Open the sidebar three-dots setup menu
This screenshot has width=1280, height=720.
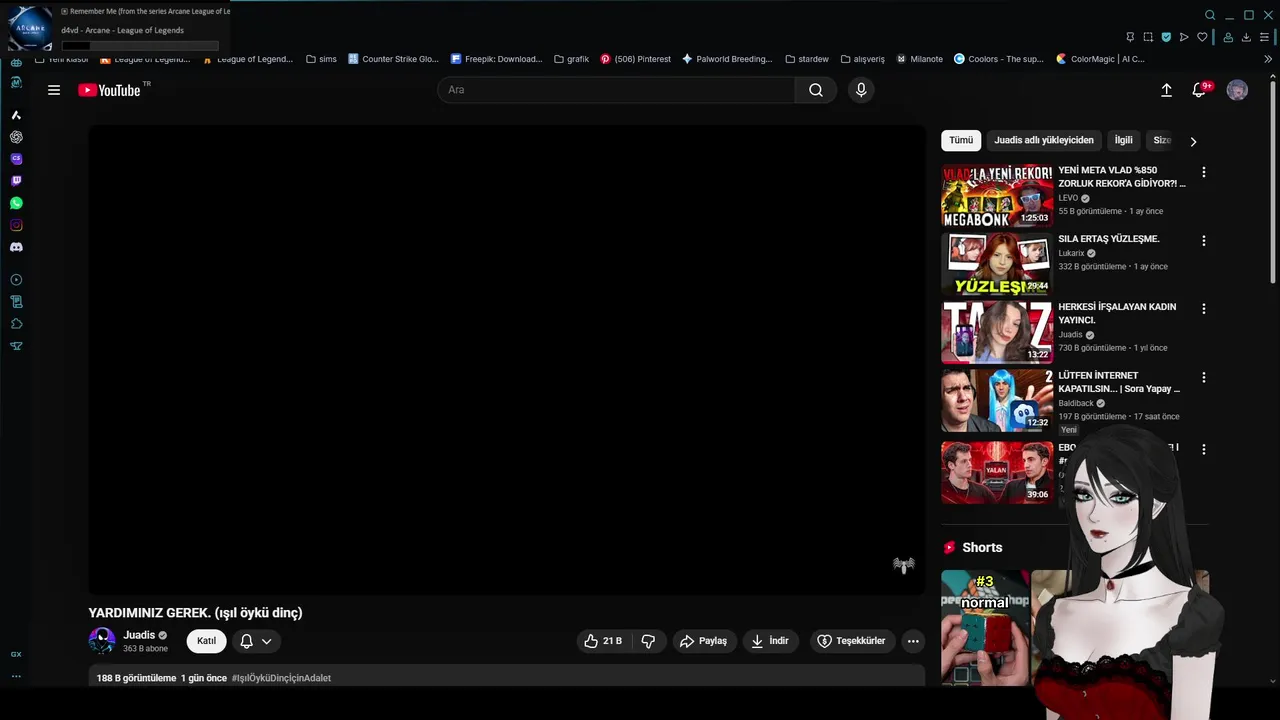point(16,676)
